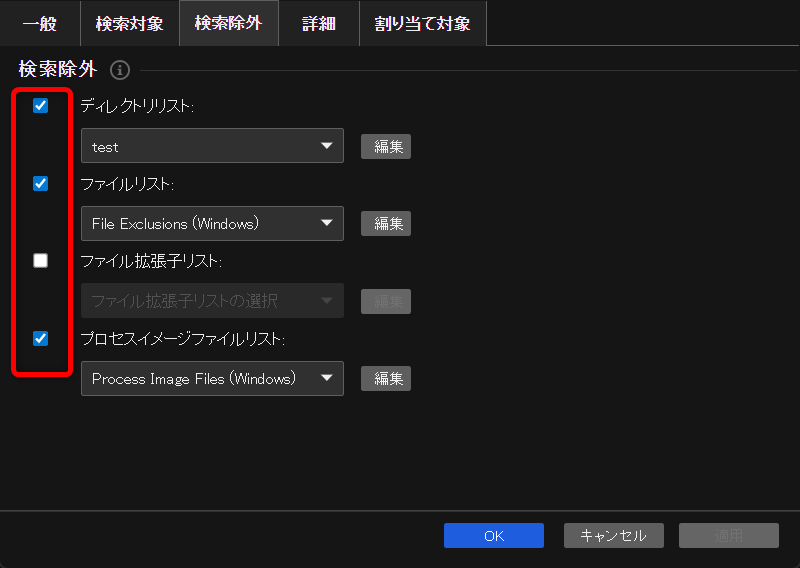Viewport: 800px width, 568px height.
Task: Click 編集 button next to File Exclusions
Action: [386, 224]
